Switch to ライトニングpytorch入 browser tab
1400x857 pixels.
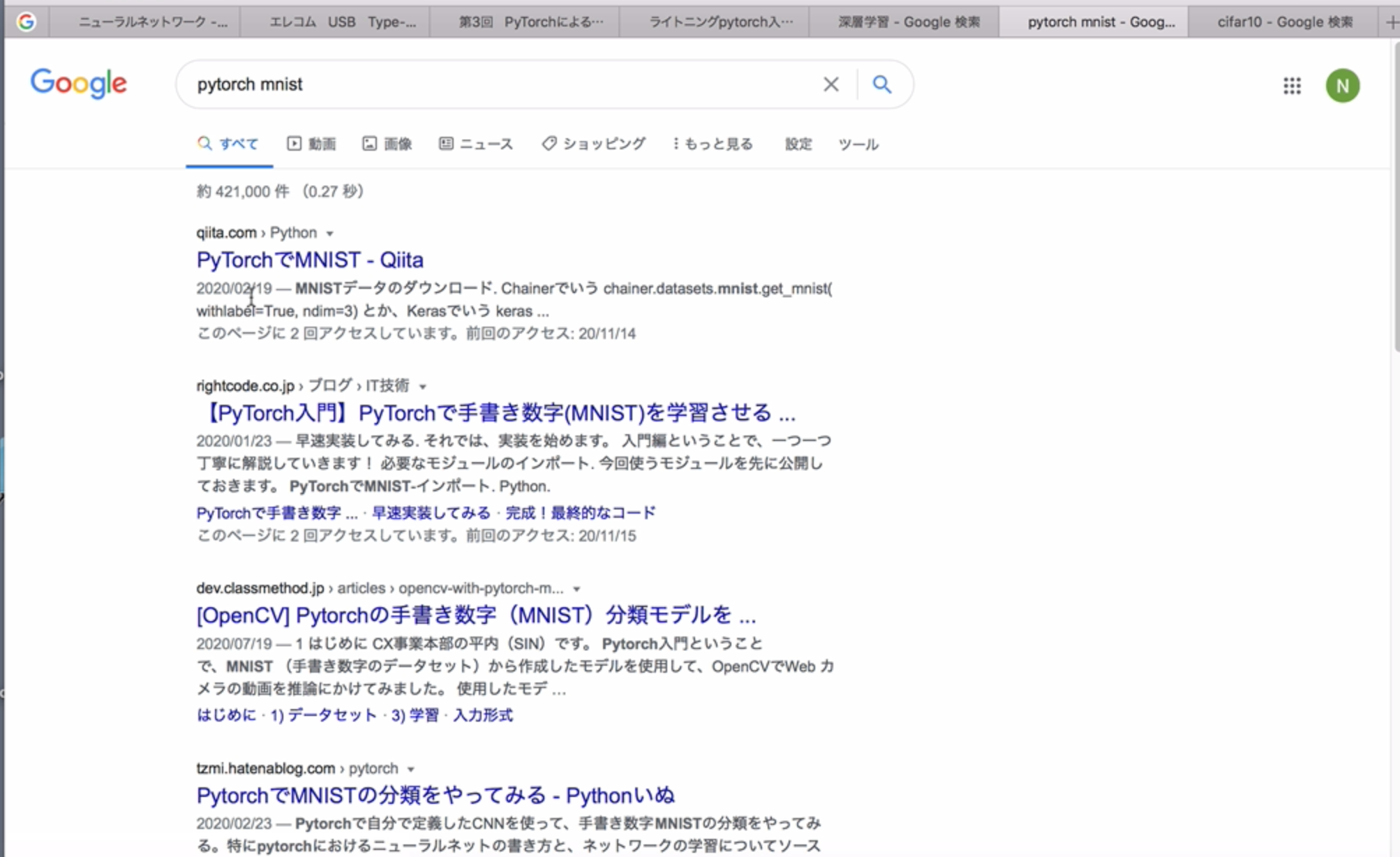click(x=715, y=22)
